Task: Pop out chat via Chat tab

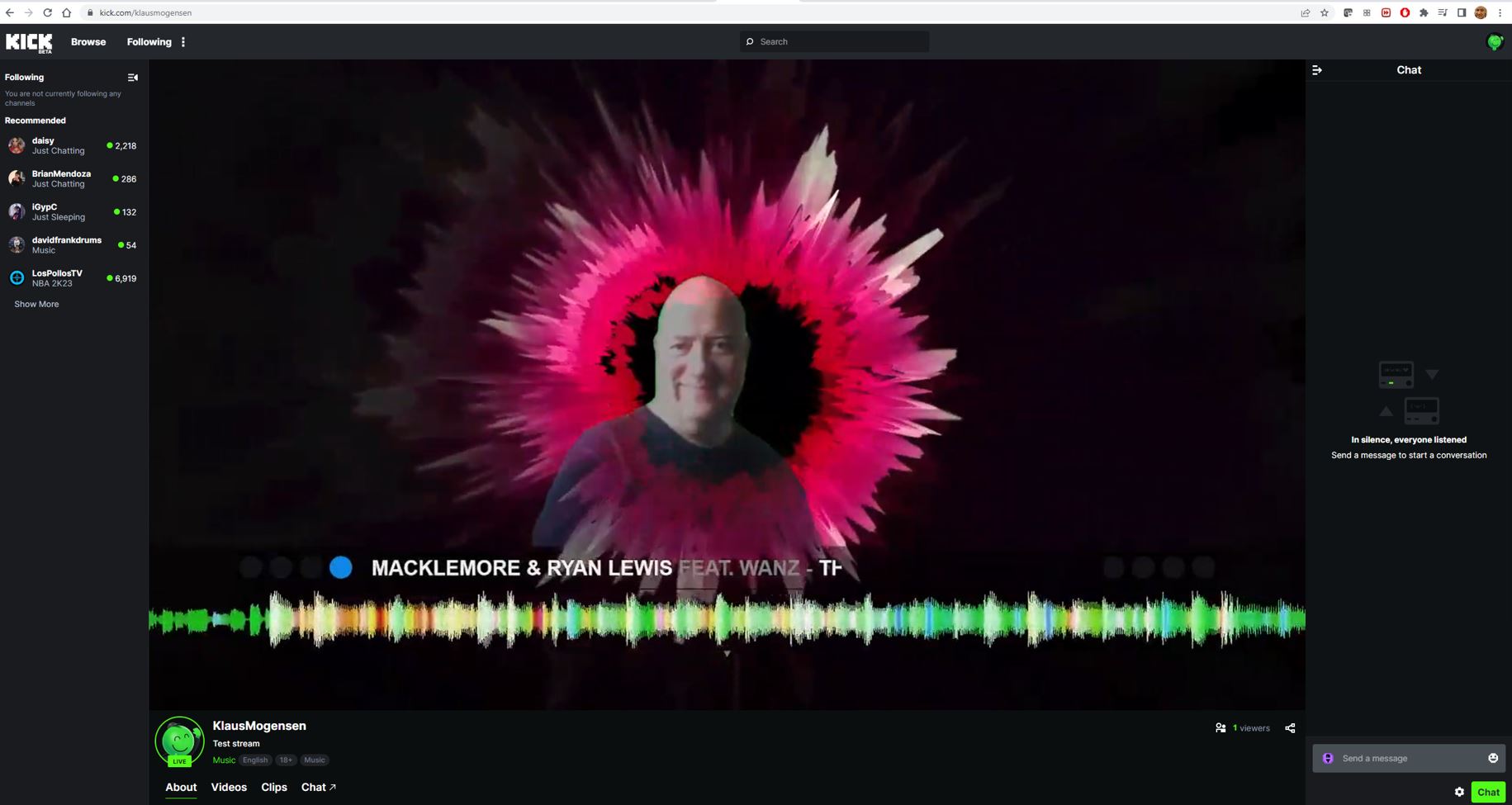Action: tap(319, 788)
